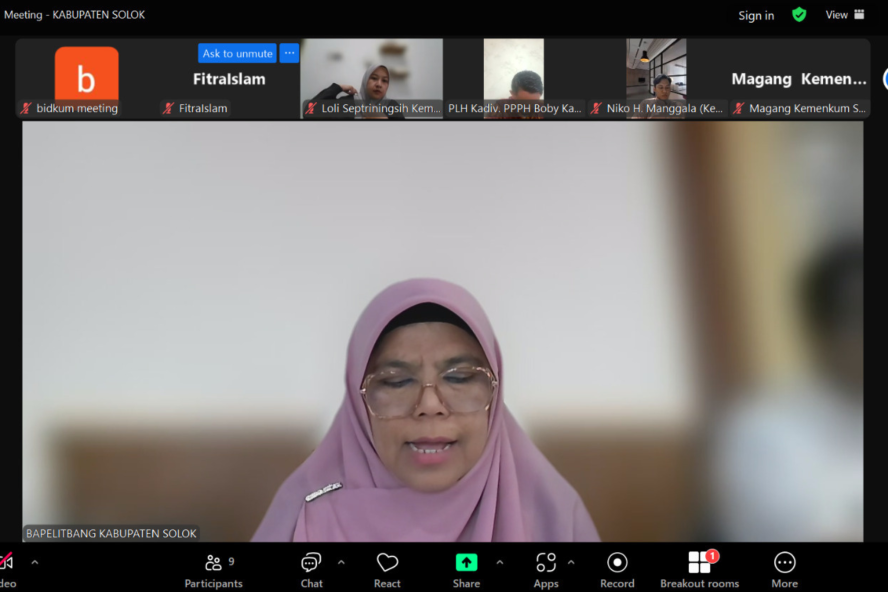Screen dimensions: 888x592
Task: Expand the Chat options caret
Action: (x=341, y=562)
